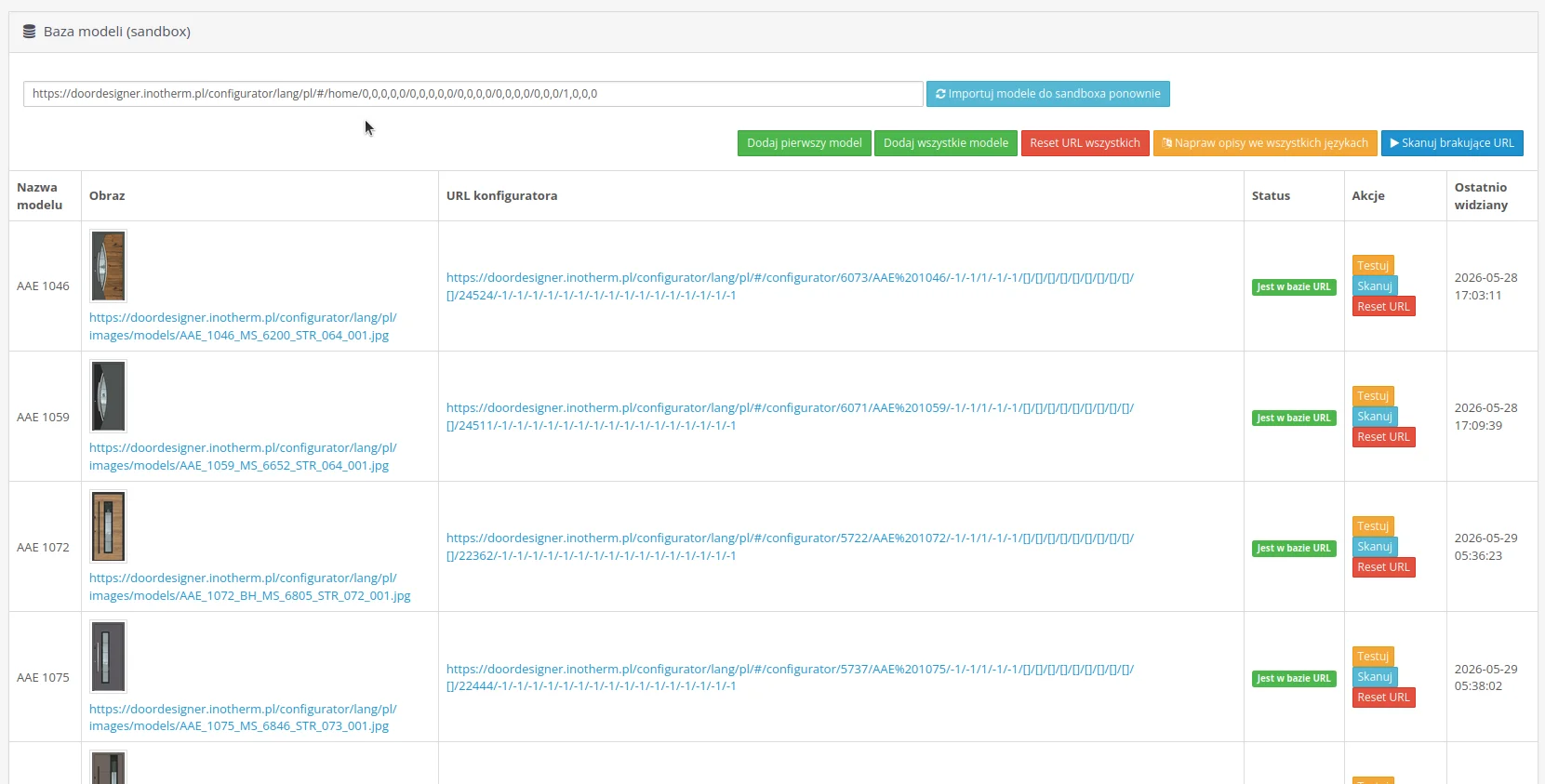Open the AAE 1046 door thumbnail
1545x784 pixels.
tap(108, 266)
